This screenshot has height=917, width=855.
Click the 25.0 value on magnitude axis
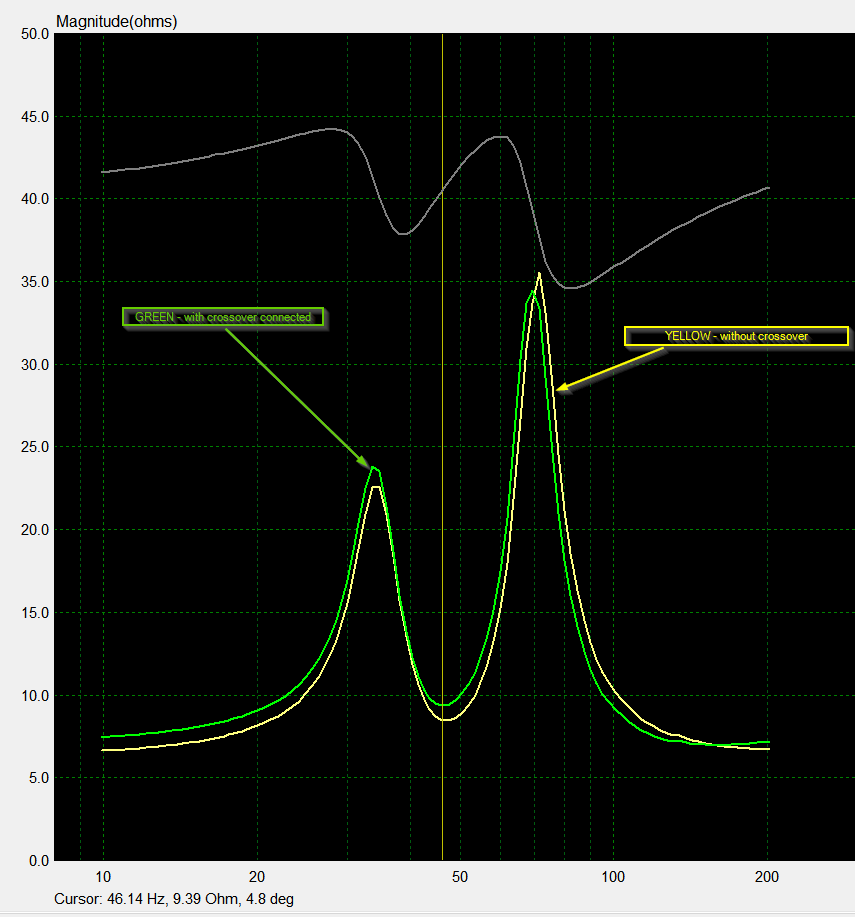click(x=35, y=447)
